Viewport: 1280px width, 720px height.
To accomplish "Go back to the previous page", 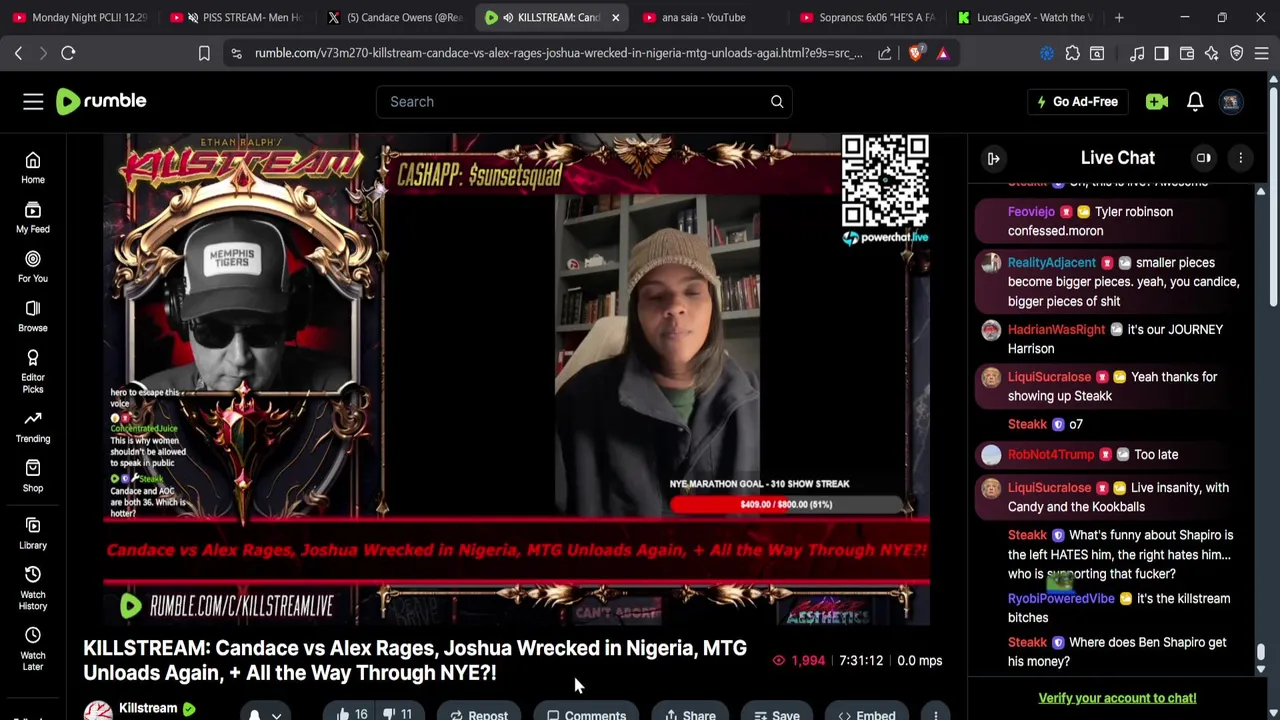I will [18, 53].
